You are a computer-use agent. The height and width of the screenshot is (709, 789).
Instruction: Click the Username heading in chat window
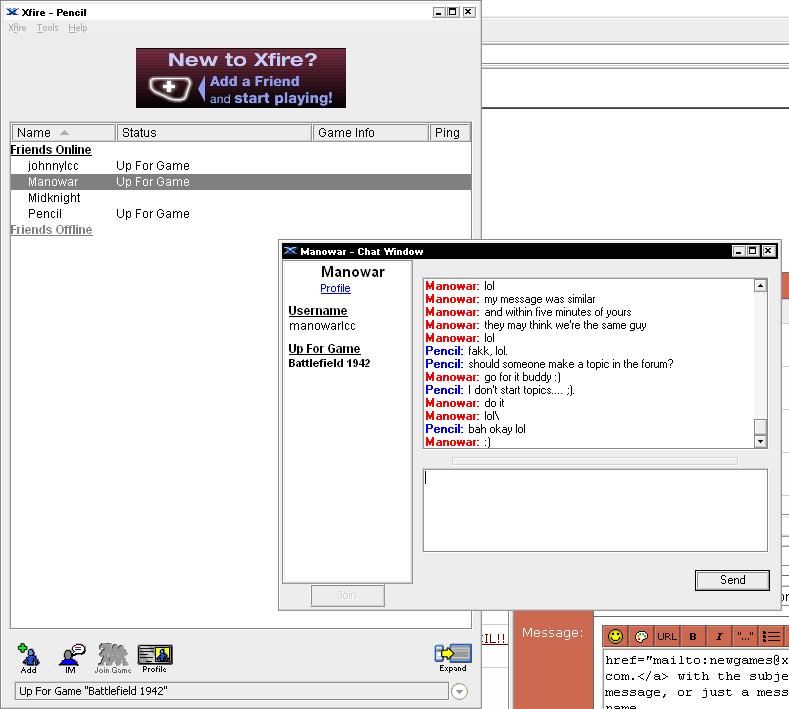[318, 310]
